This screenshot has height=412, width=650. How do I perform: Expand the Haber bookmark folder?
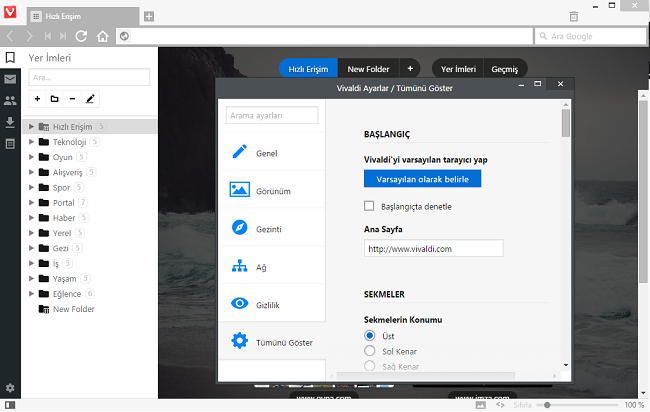(x=32, y=218)
